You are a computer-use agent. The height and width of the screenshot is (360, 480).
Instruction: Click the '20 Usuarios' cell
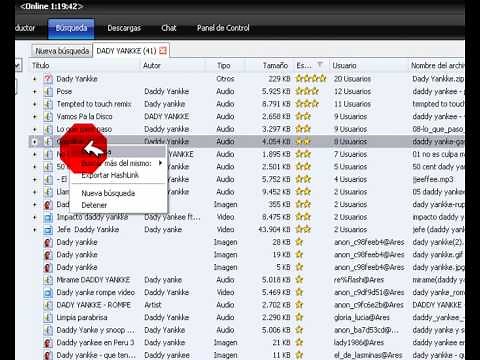[352, 79]
